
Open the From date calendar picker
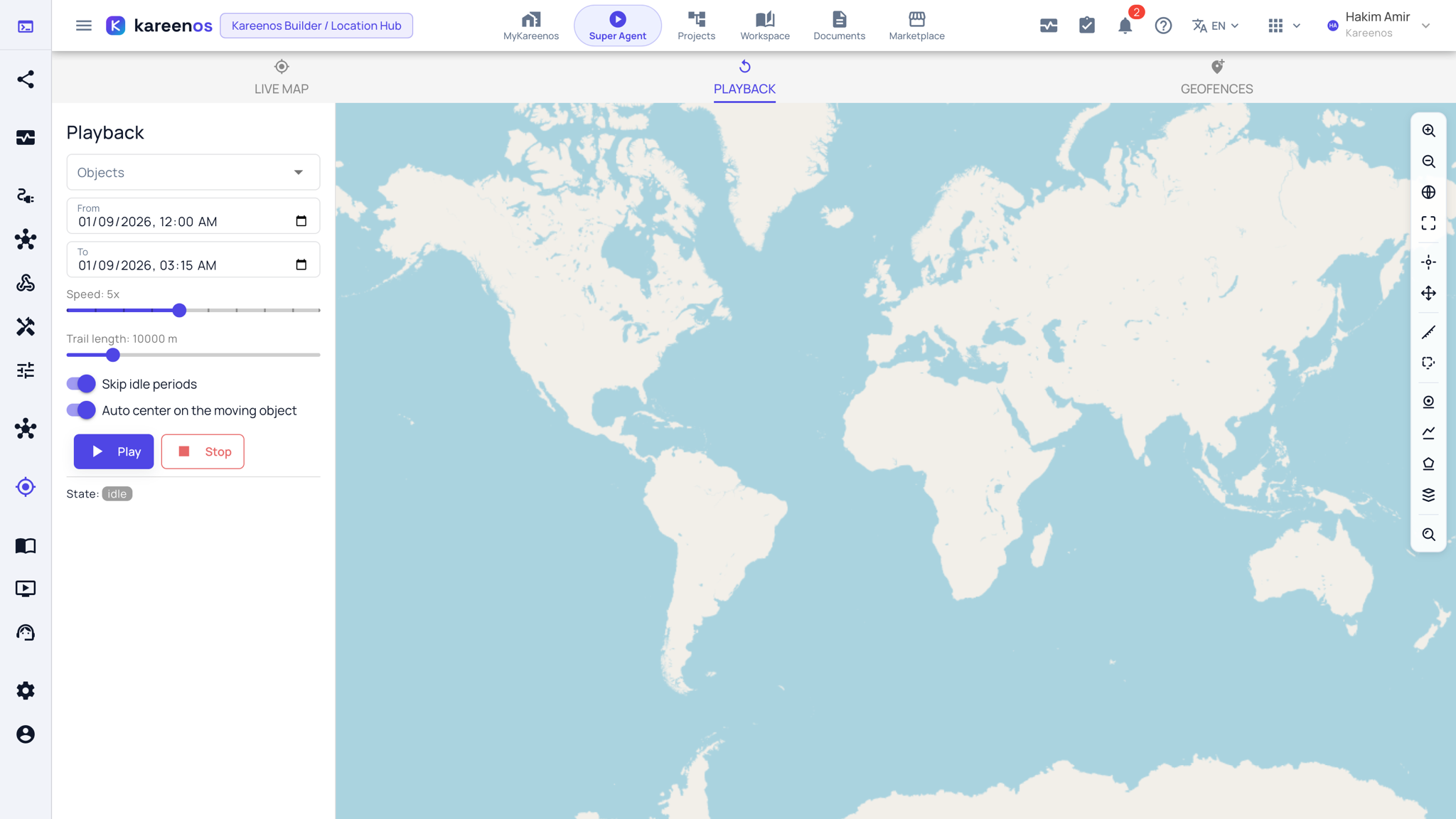(x=301, y=221)
